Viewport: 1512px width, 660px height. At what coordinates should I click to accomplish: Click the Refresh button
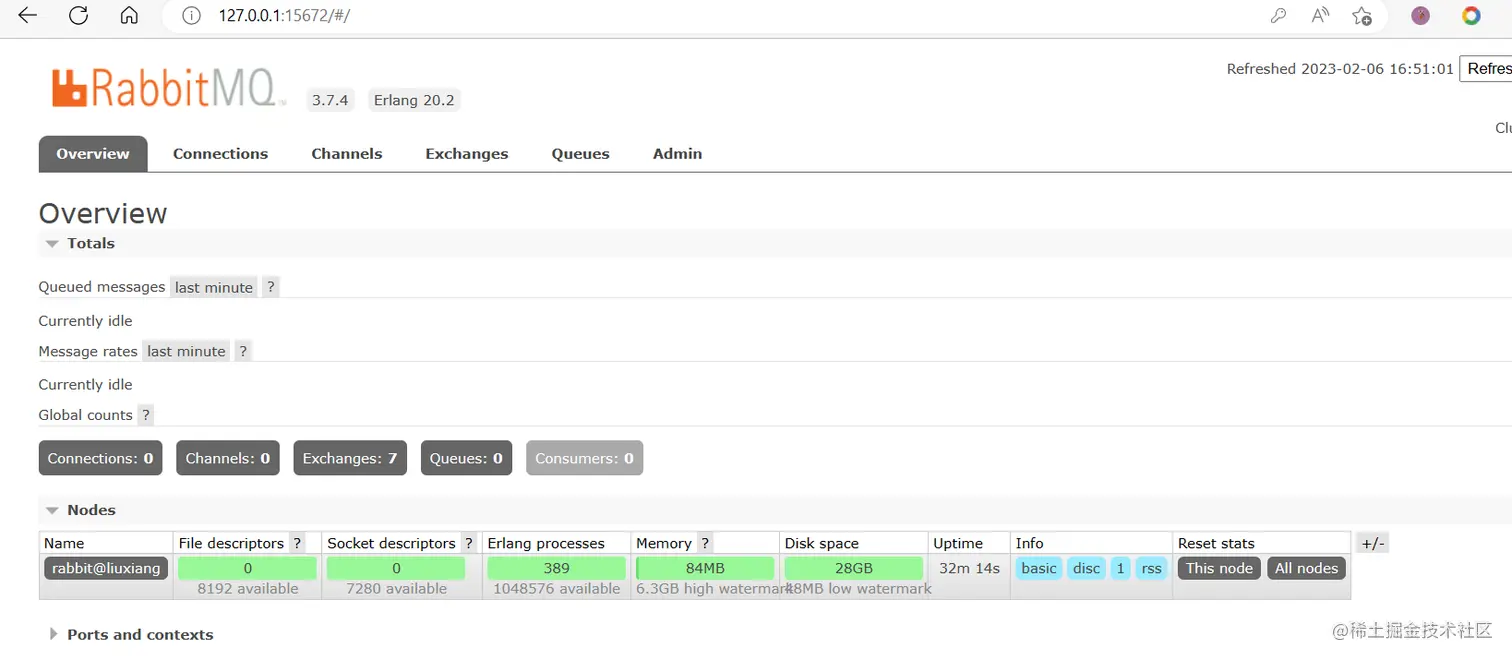point(1486,69)
